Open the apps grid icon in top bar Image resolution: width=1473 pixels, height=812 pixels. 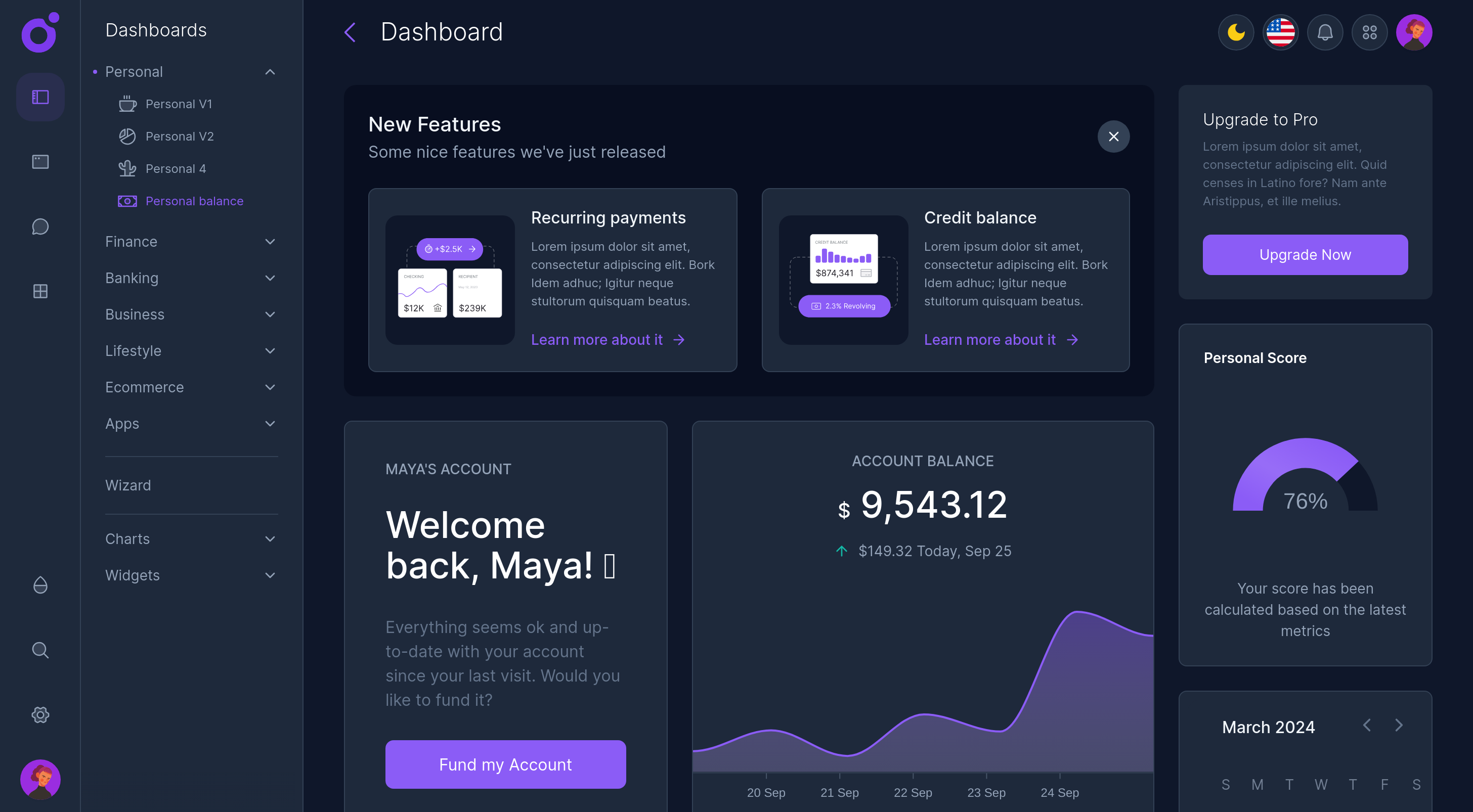pos(1369,32)
